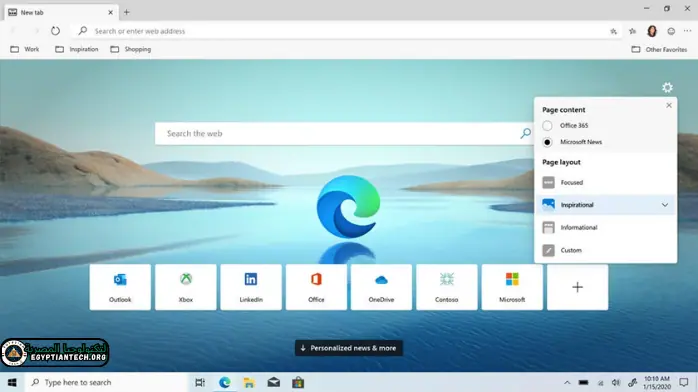The height and width of the screenshot is (392, 698).
Task: Click Personalized news & more button
Action: 349,348
